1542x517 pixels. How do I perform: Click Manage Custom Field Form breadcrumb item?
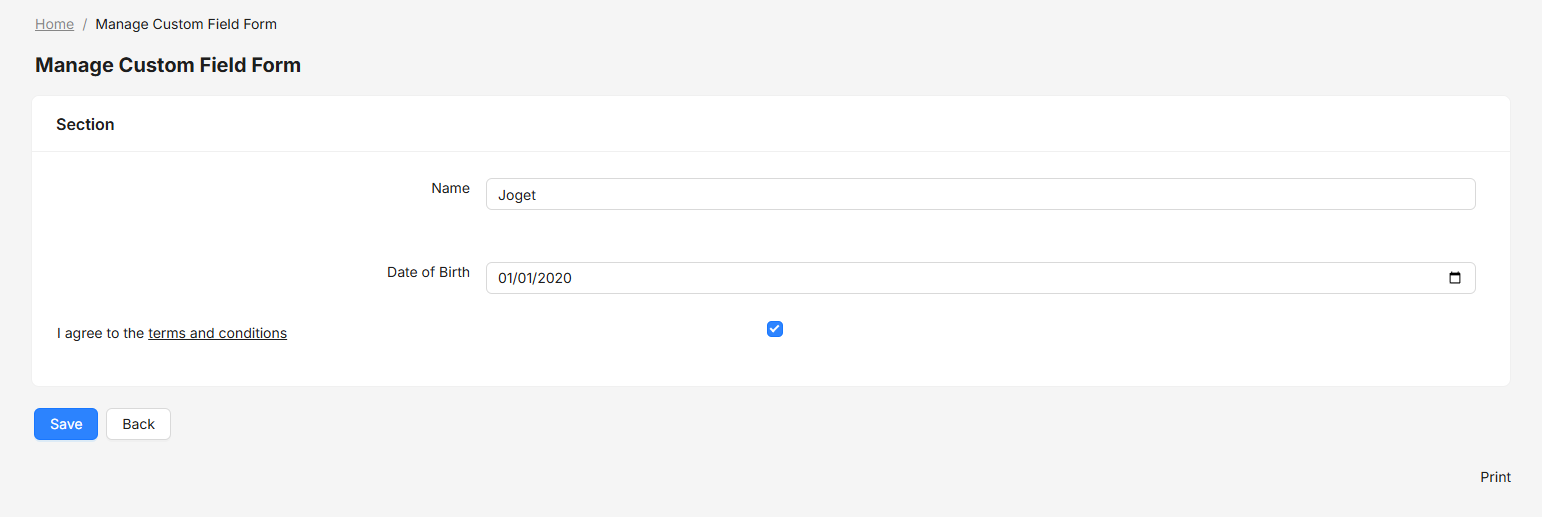point(186,24)
